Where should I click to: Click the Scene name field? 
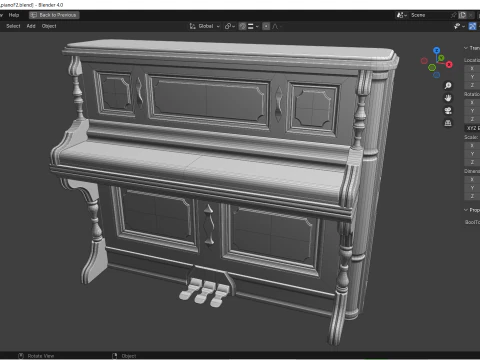point(428,15)
